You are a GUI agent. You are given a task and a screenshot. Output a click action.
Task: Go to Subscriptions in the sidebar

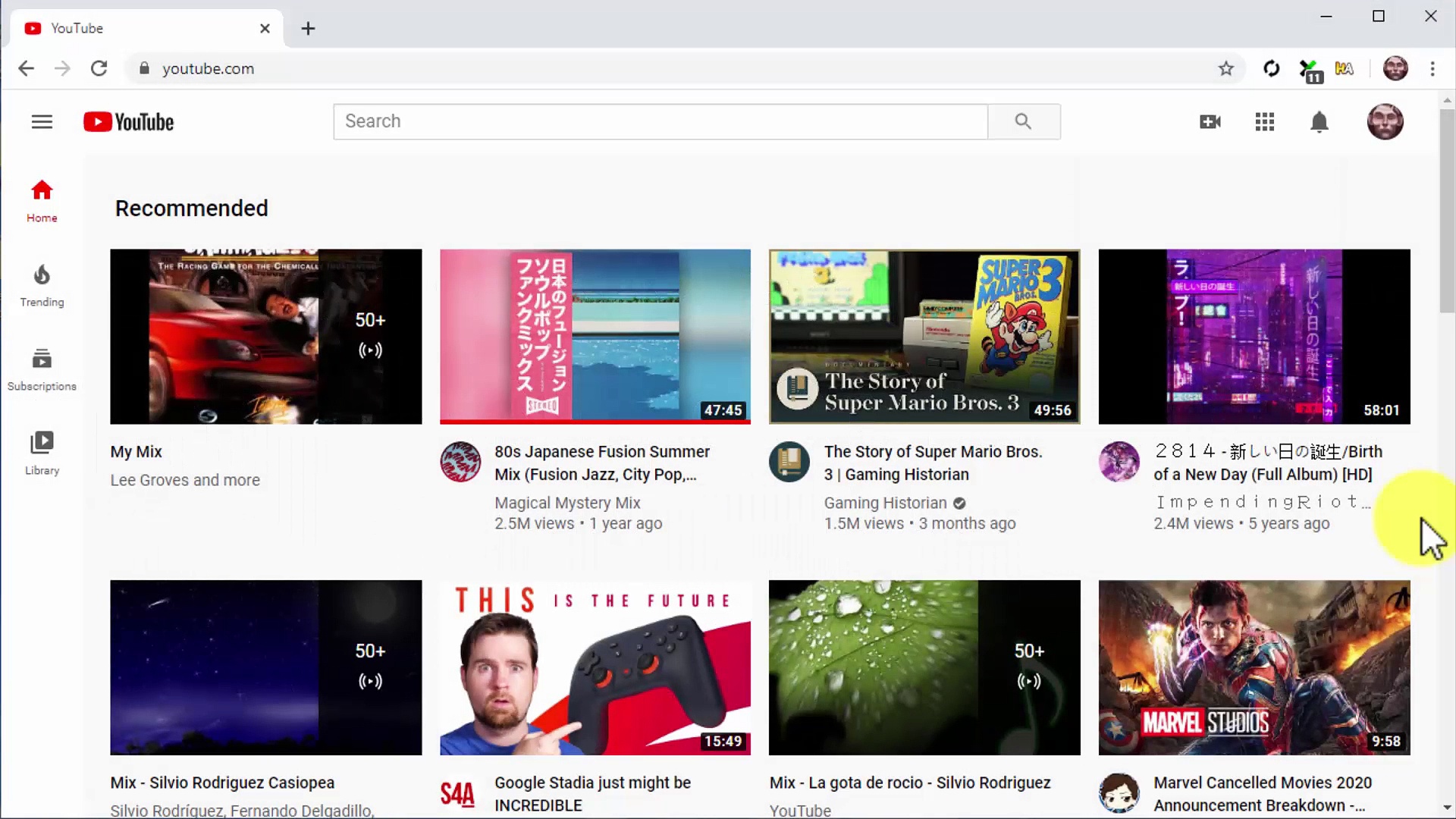pyautogui.click(x=42, y=369)
